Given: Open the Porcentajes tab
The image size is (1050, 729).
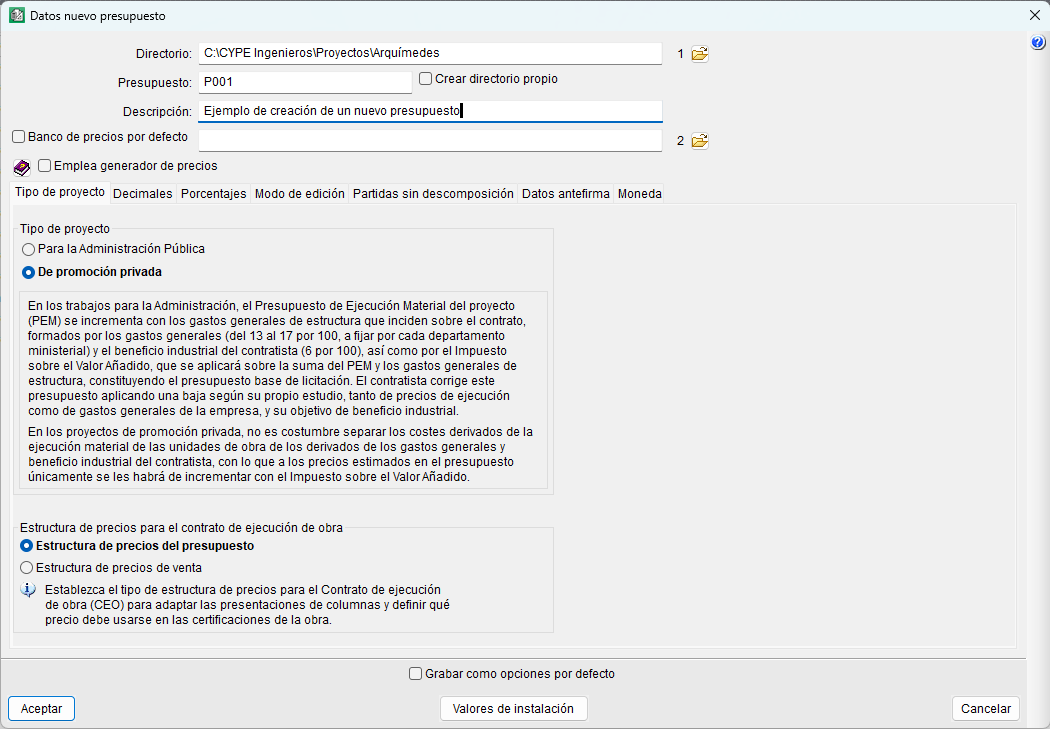Looking at the screenshot, I should (214, 193).
